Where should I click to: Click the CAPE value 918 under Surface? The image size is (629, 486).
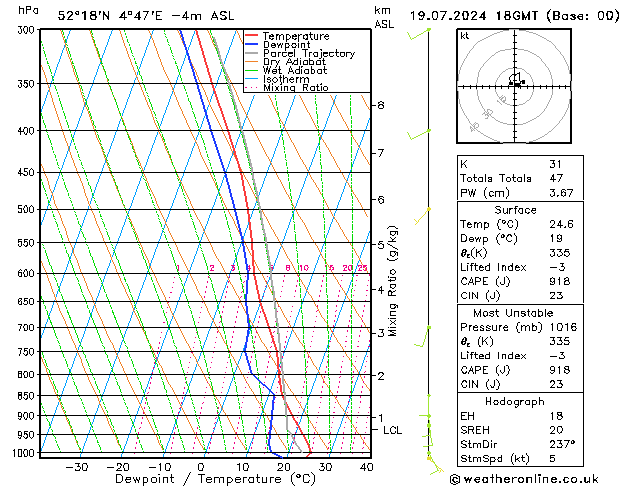[x=559, y=281]
